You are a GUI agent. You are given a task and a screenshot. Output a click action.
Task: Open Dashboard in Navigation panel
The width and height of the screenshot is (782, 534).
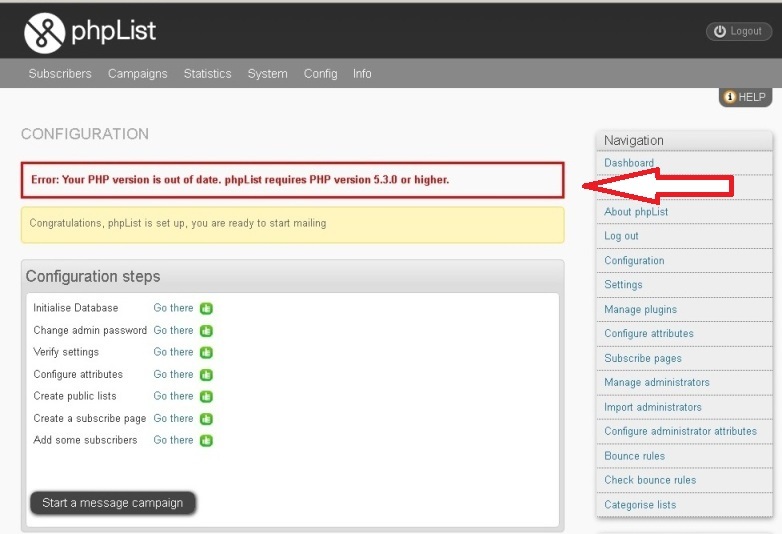[629, 163]
